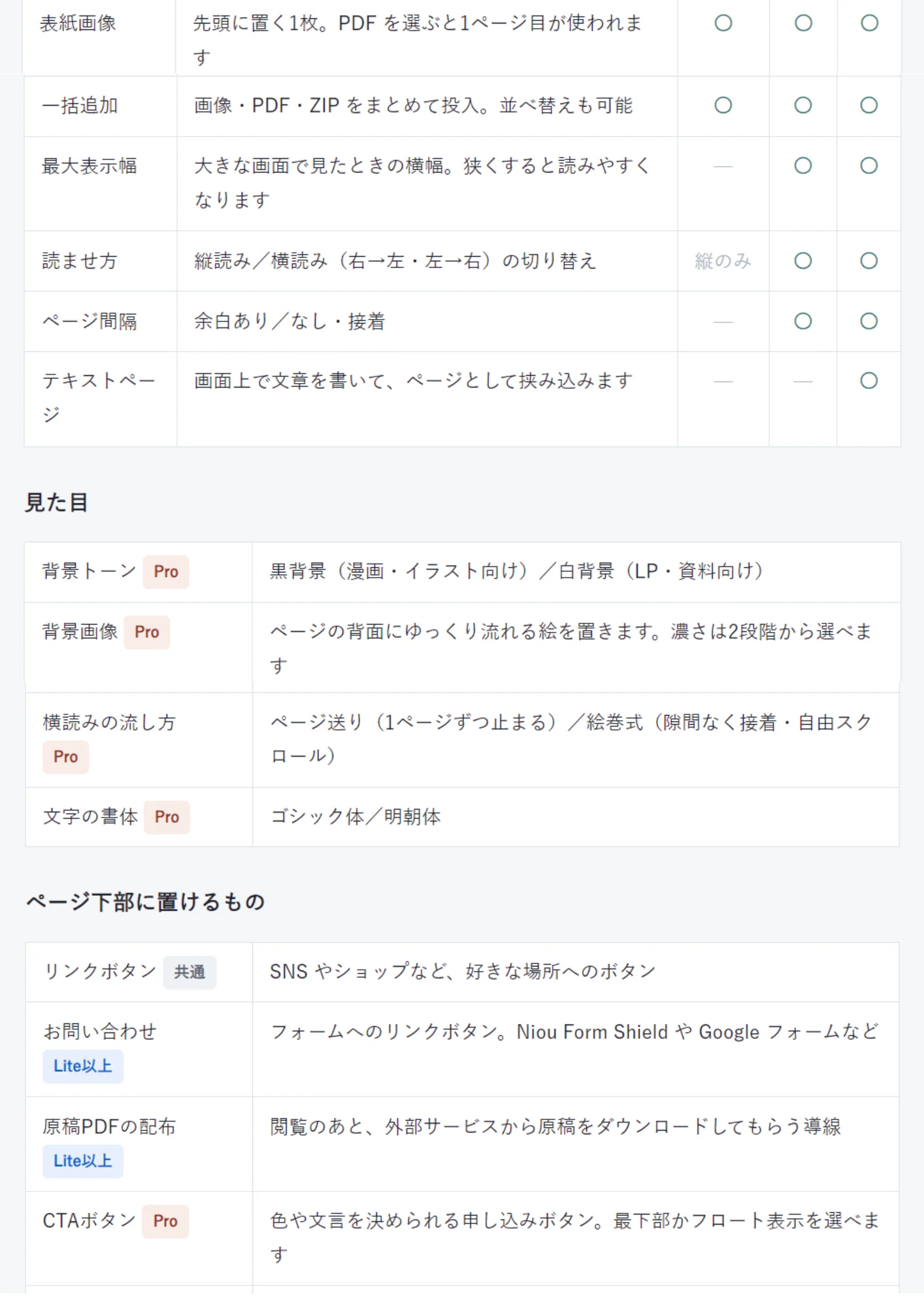This screenshot has height=1307, width=924.
Task: Click the ページ下部に置けるもの heading
Action: click(145, 902)
